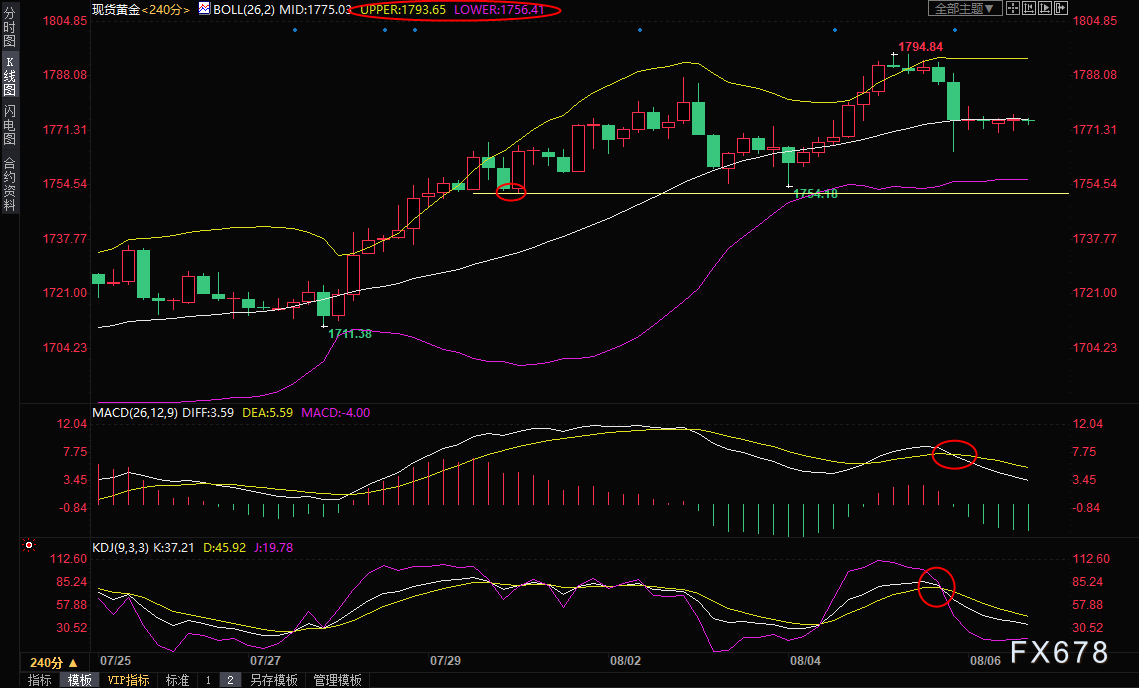1139x688 pixels.
Task: Click the LOWER:1756.41 band value
Action: click(x=499, y=9)
